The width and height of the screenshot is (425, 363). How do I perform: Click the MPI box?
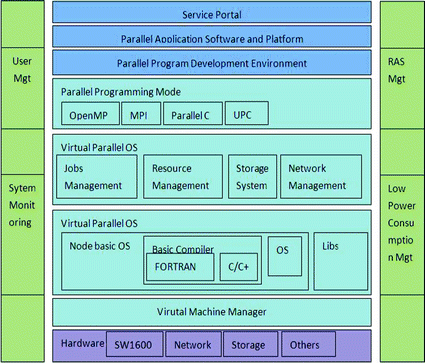141,114
